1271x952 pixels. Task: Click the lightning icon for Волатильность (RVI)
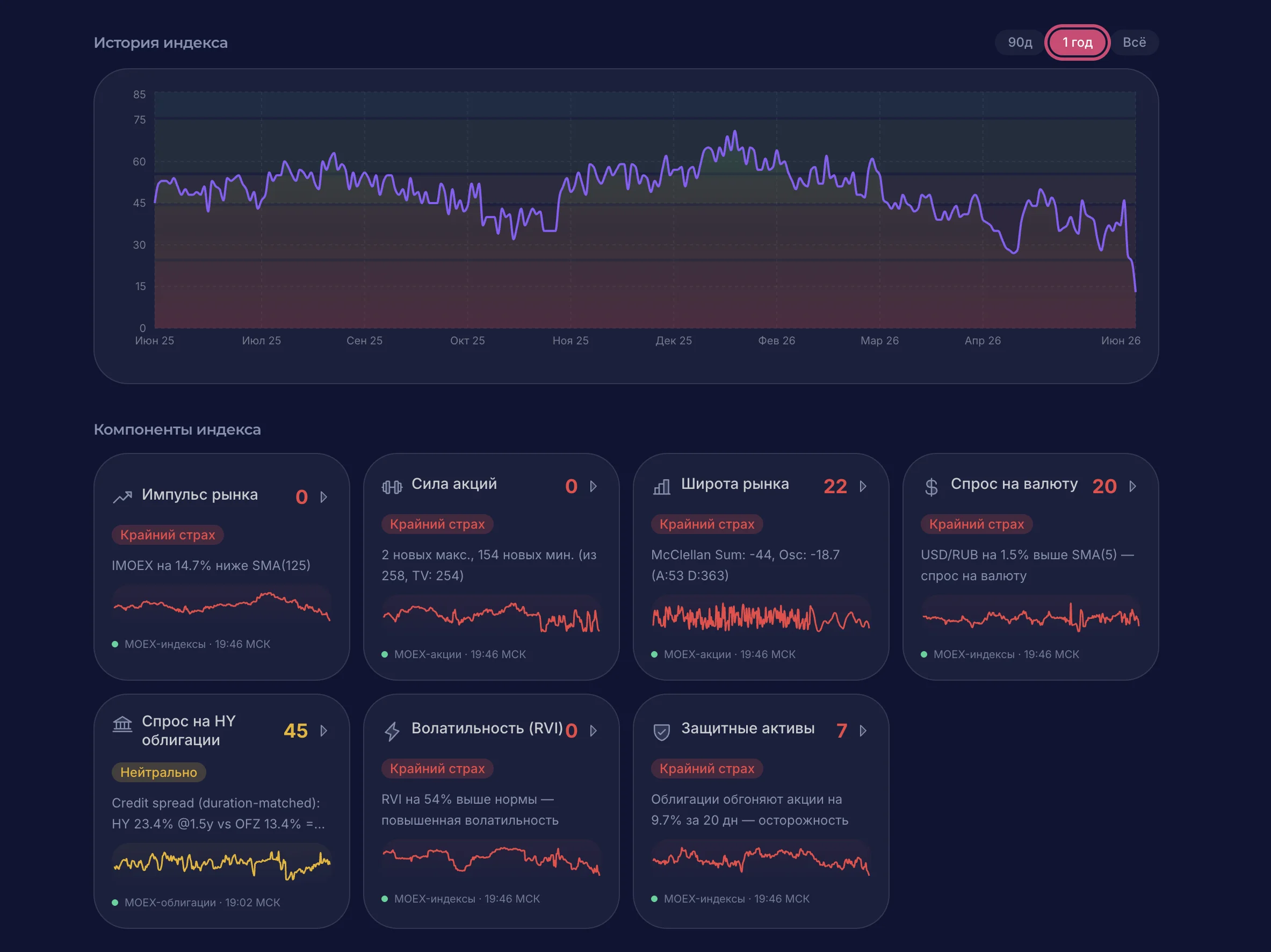[x=392, y=731]
